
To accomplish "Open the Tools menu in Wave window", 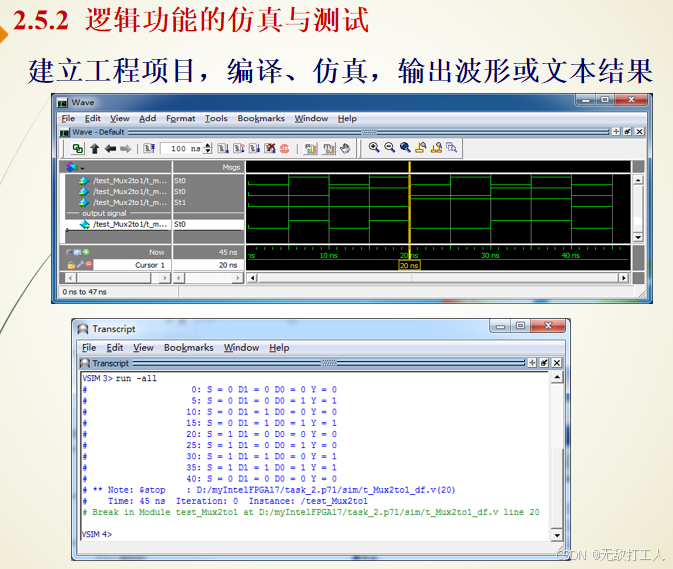I will pos(216,118).
